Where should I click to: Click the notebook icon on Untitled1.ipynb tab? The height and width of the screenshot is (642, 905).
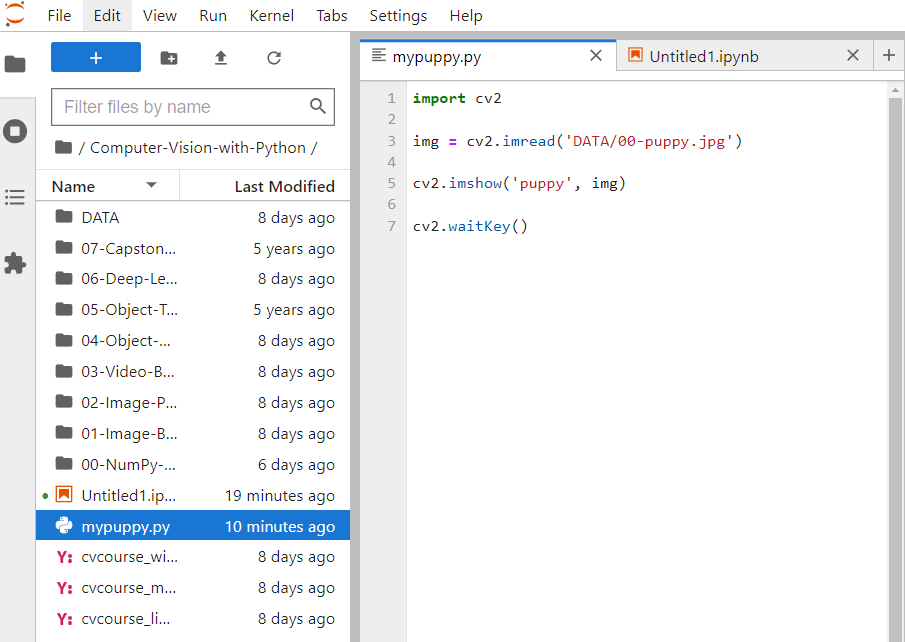[x=635, y=55]
